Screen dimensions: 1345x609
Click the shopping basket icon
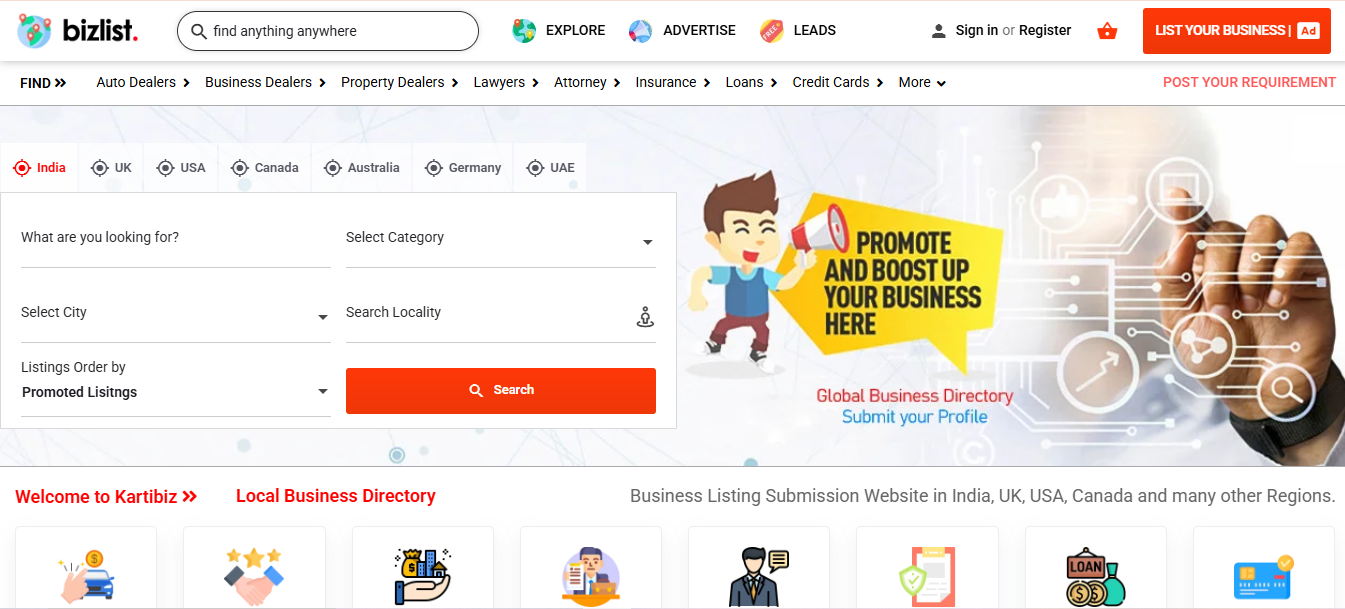pyautogui.click(x=1107, y=31)
